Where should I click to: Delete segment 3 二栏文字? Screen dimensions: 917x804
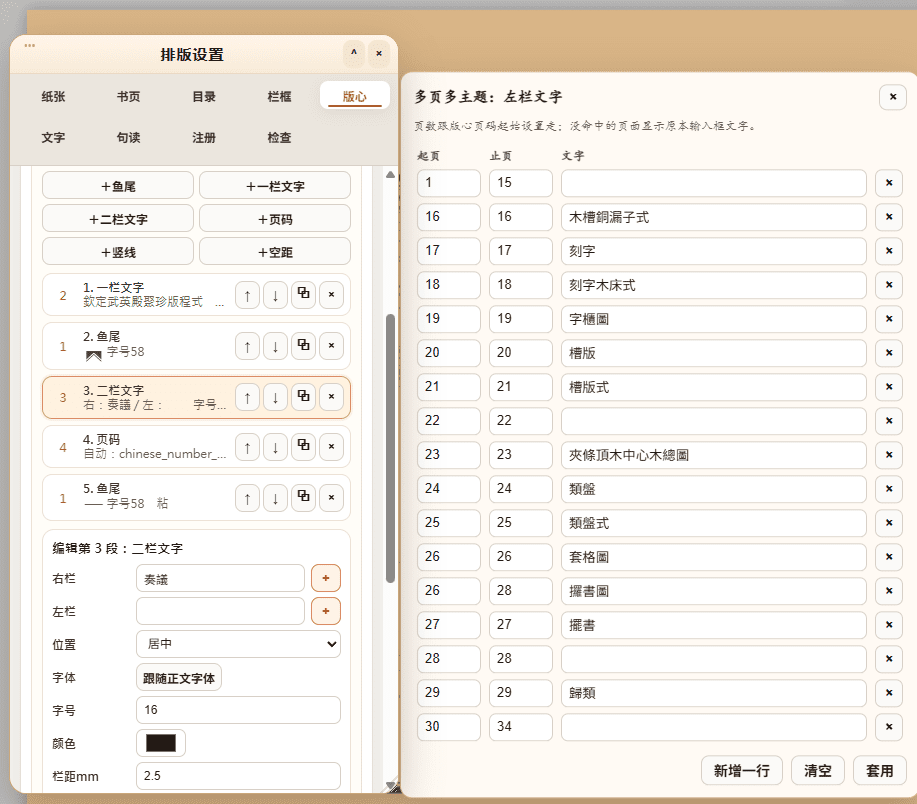(332, 397)
